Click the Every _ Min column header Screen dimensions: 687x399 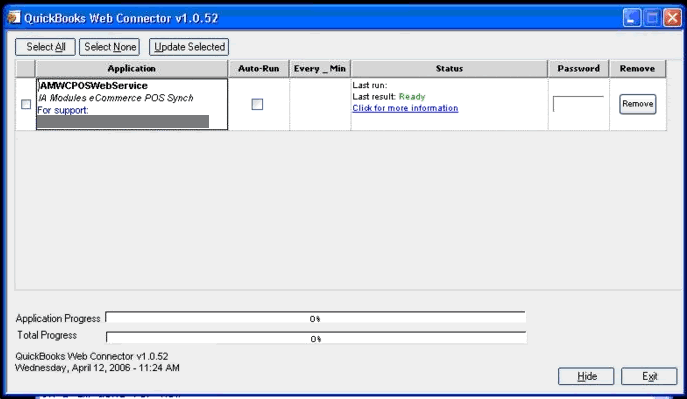320,69
